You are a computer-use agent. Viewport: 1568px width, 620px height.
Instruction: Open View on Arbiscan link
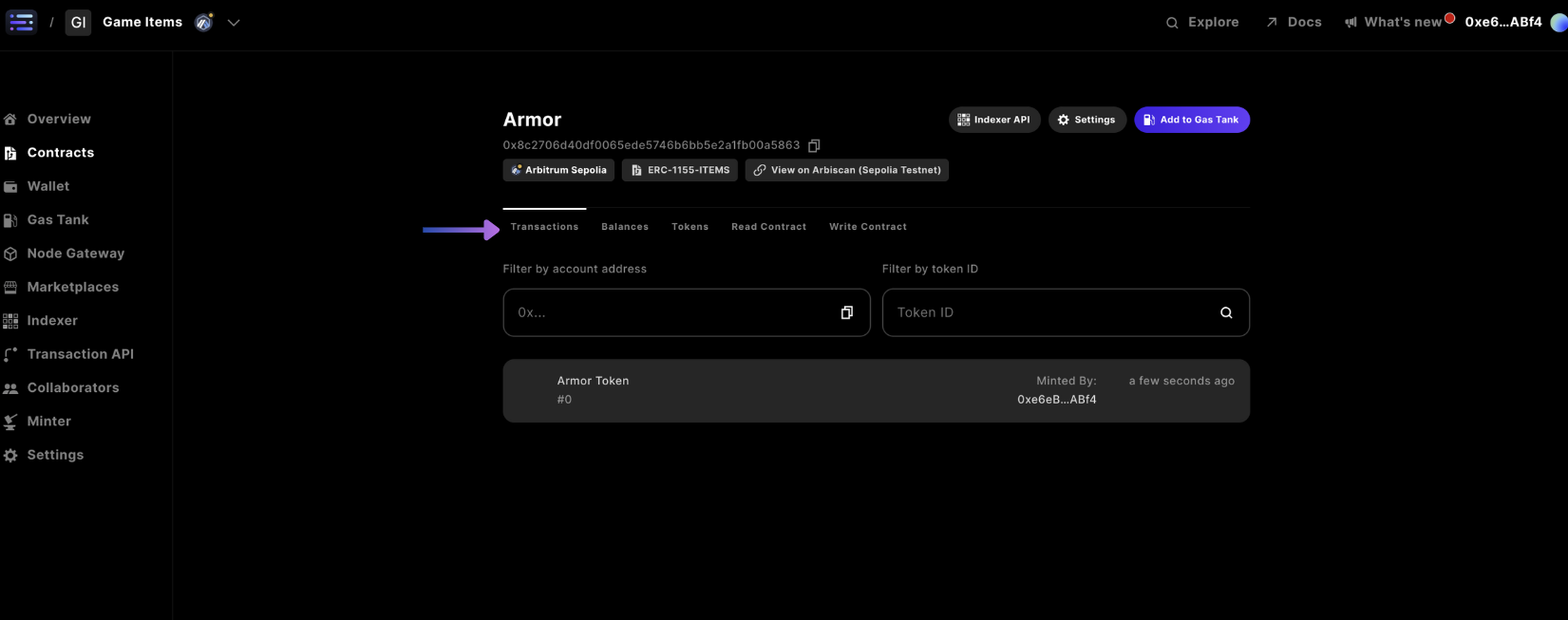(x=846, y=170)
